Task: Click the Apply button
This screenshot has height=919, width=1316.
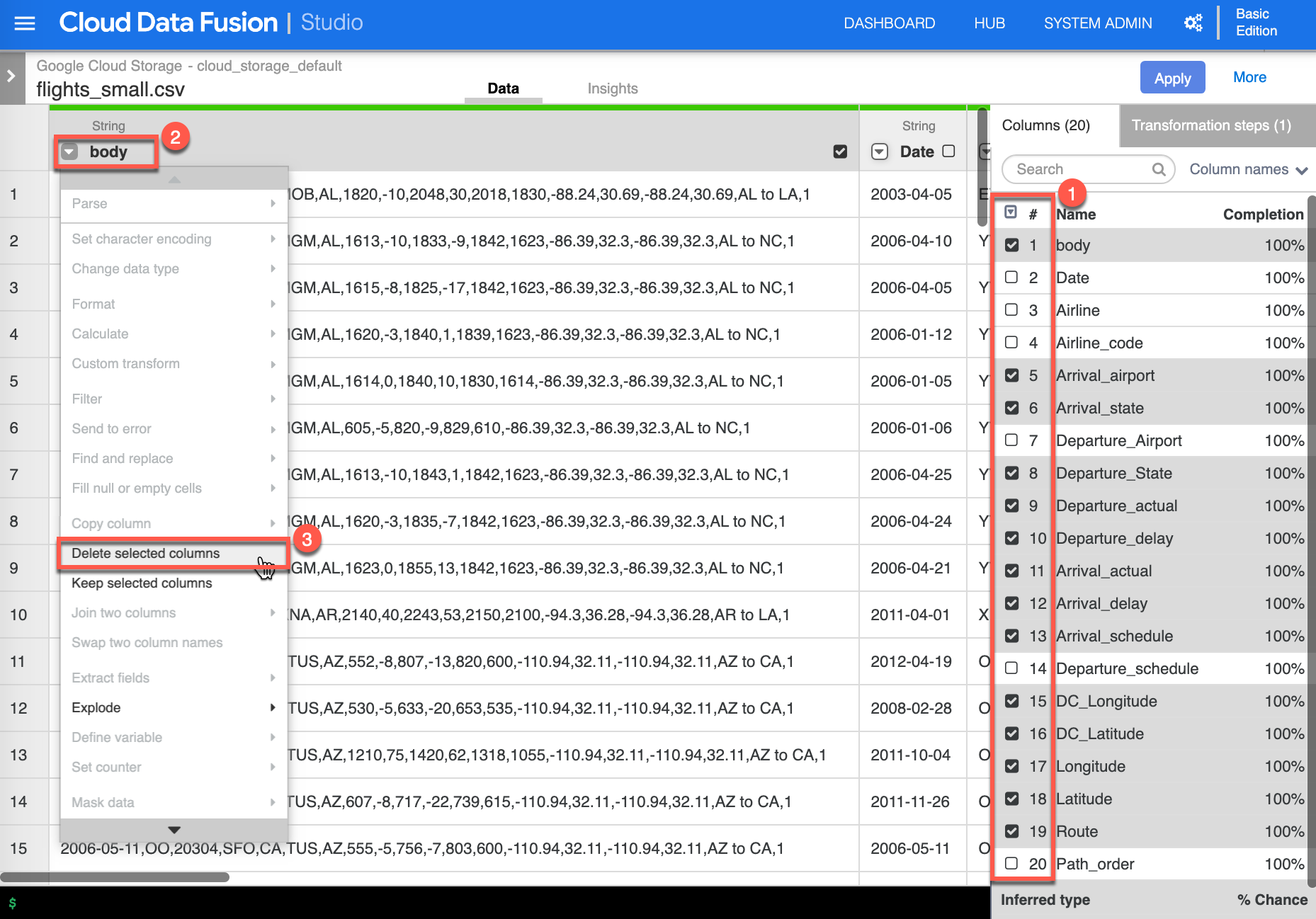Action: 1172,78
